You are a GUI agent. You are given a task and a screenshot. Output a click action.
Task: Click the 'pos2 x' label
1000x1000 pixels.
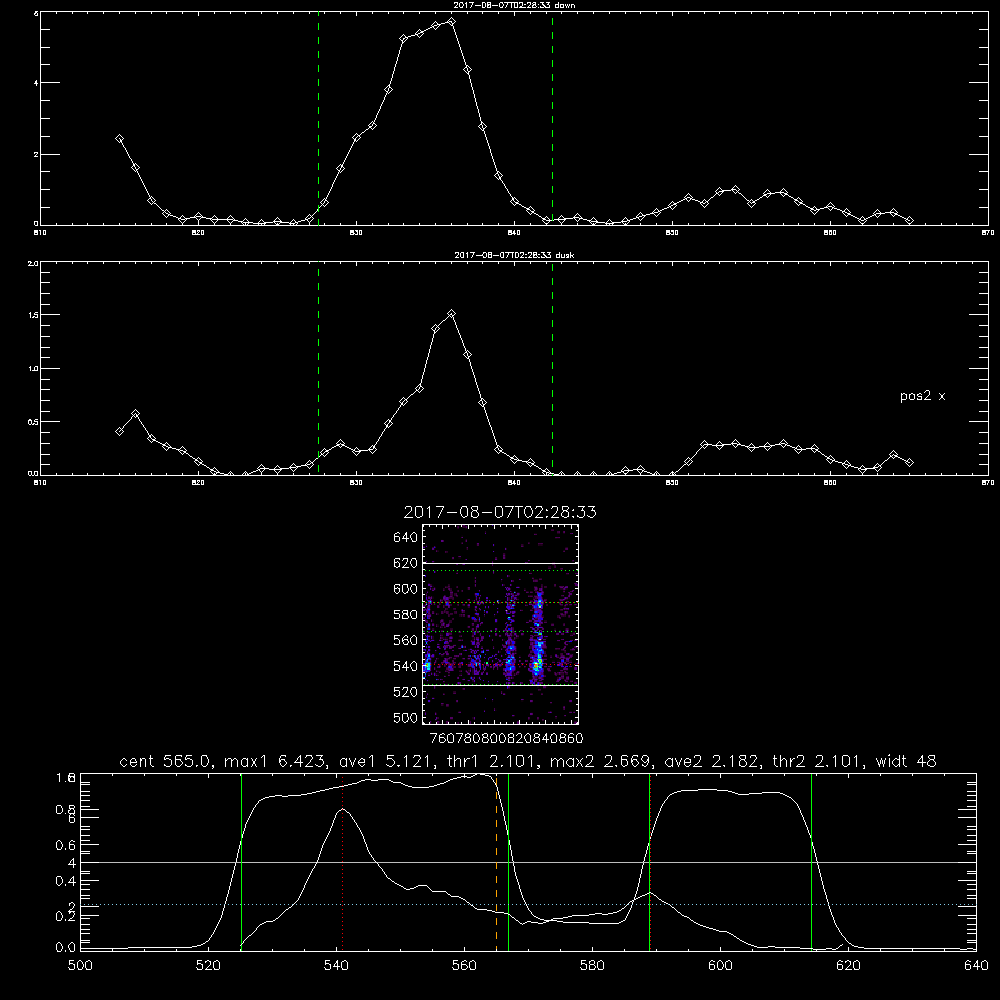[922, 396]
